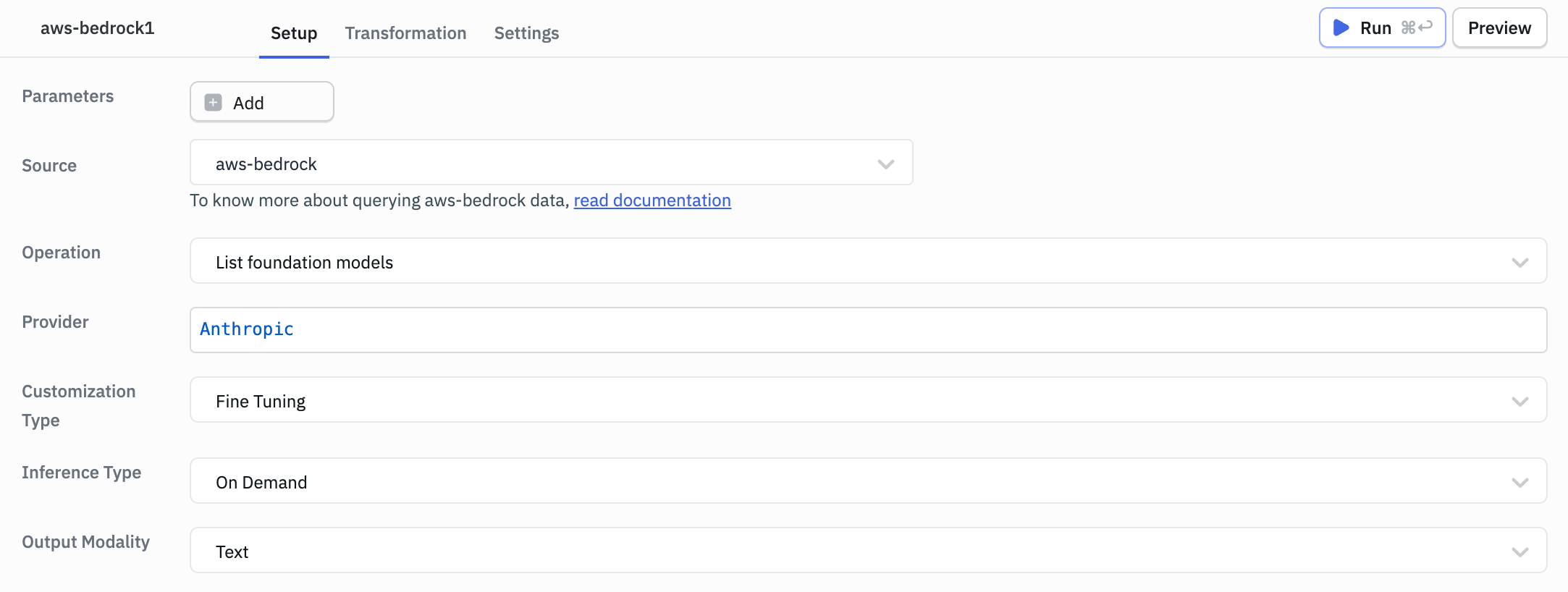Click the Parameters label
The image size is (1568, 592).
click(x=68, y=96)
